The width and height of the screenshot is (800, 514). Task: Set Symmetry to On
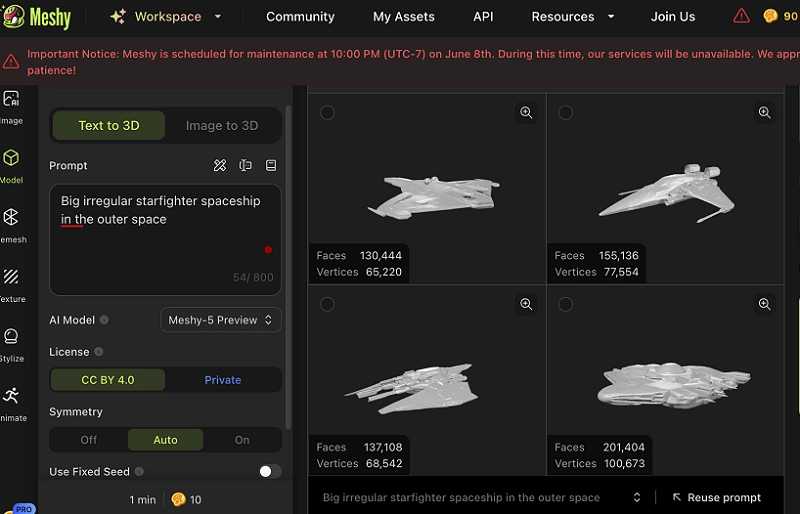(x=242, y=440)
